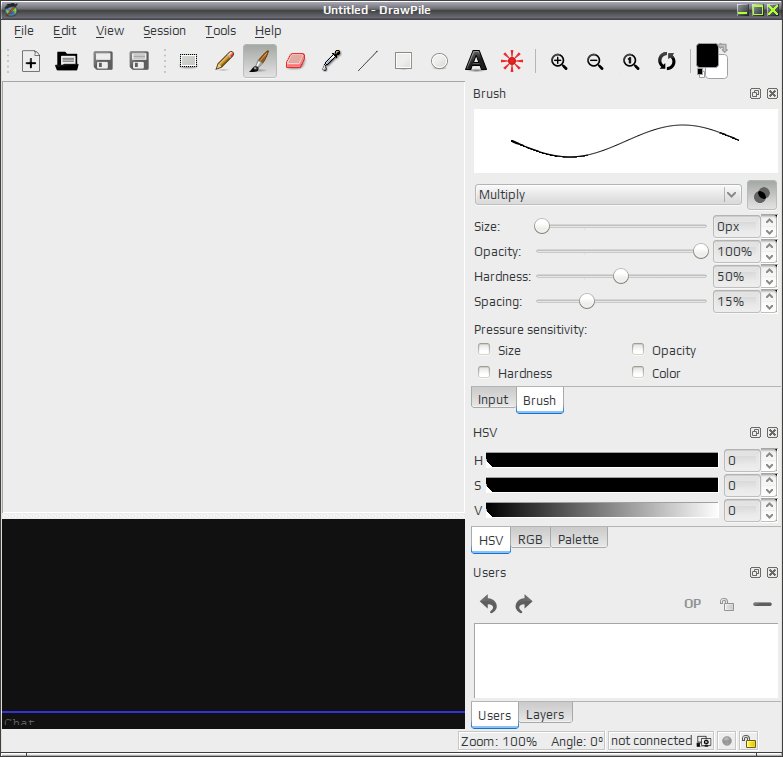This screenshot has width=783, height=757.
Task: Click the OP button in Users panel
Action: pos(692,604)
